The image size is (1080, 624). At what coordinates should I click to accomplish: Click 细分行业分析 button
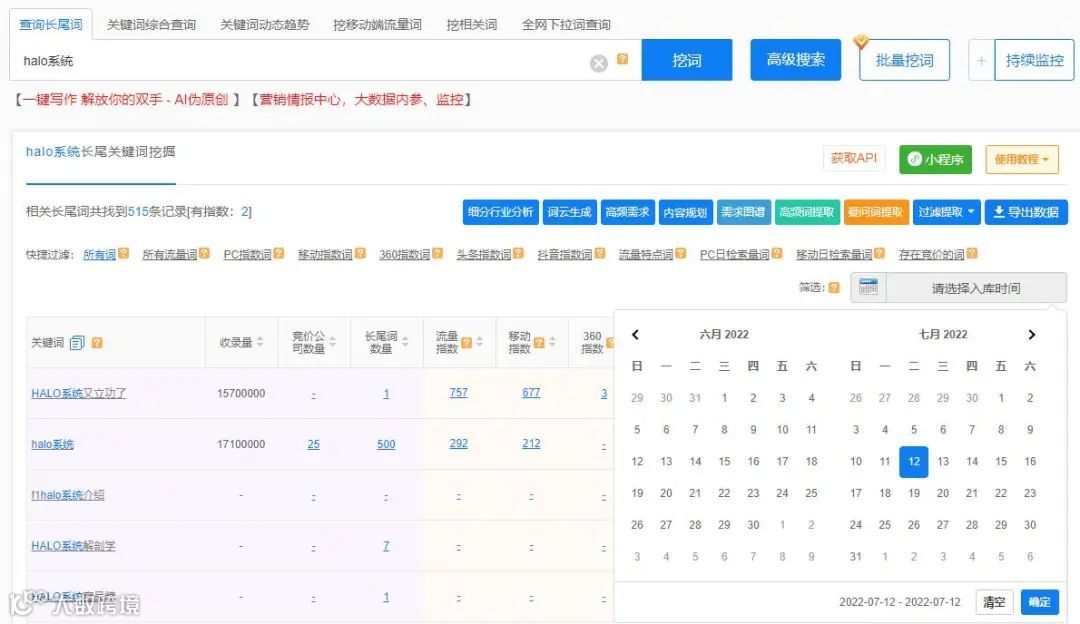point(500,212)
